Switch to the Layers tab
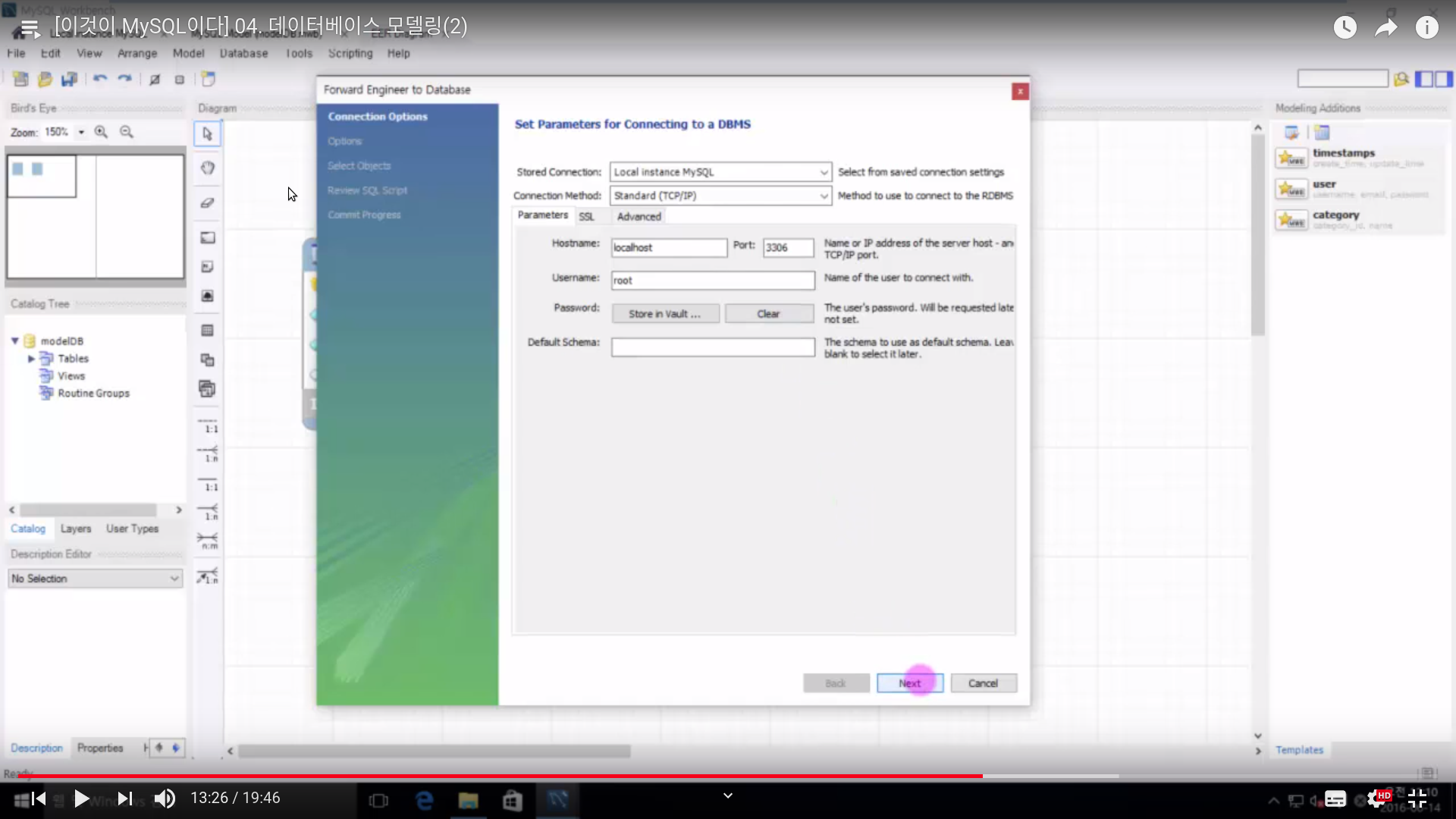Viewport: 1456px width, 819px height. (x=76, y=529)
